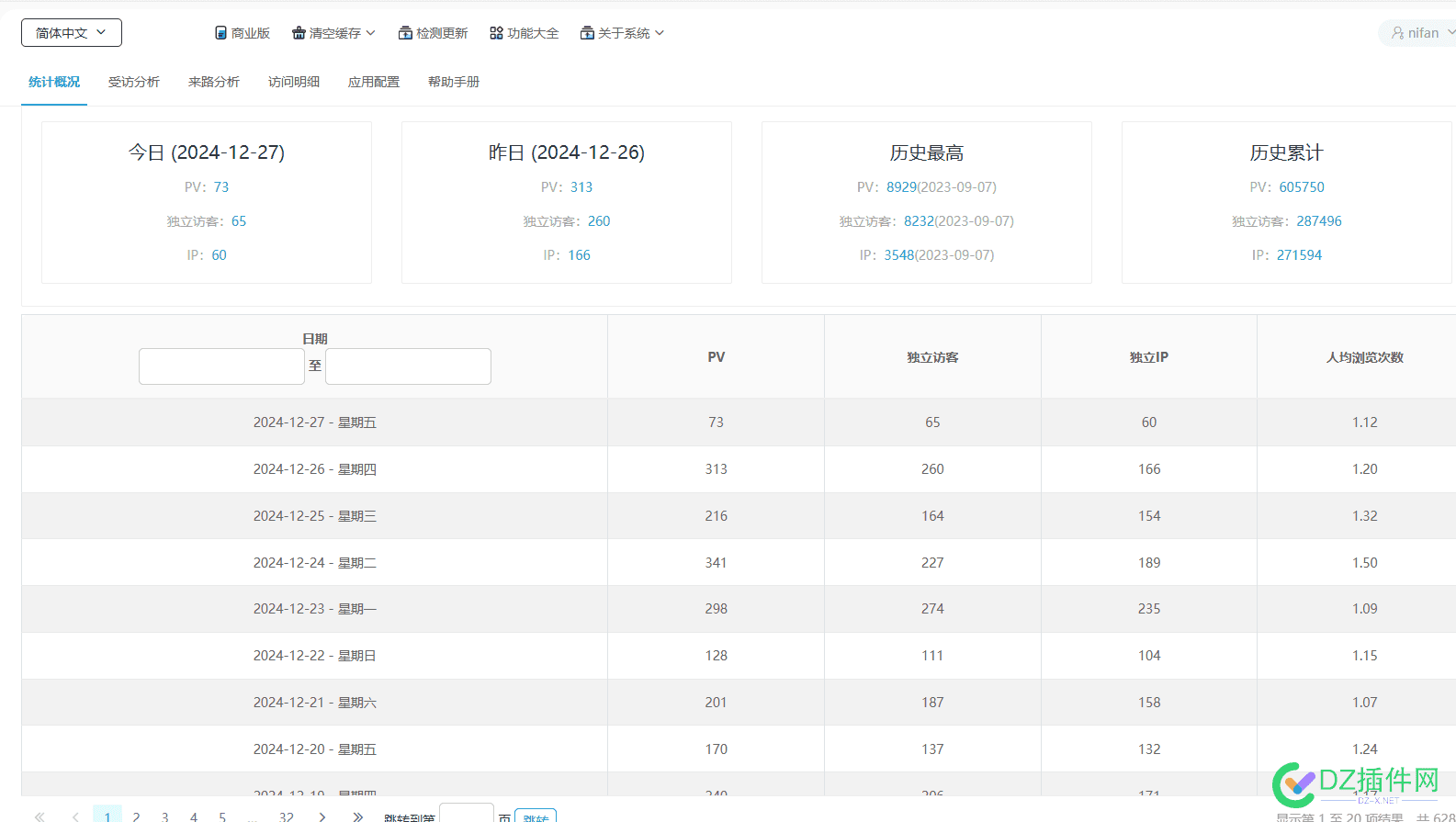Click the 商业版 toolbar item
Screen dimensions: 1456x822
(x=243, y=33)
